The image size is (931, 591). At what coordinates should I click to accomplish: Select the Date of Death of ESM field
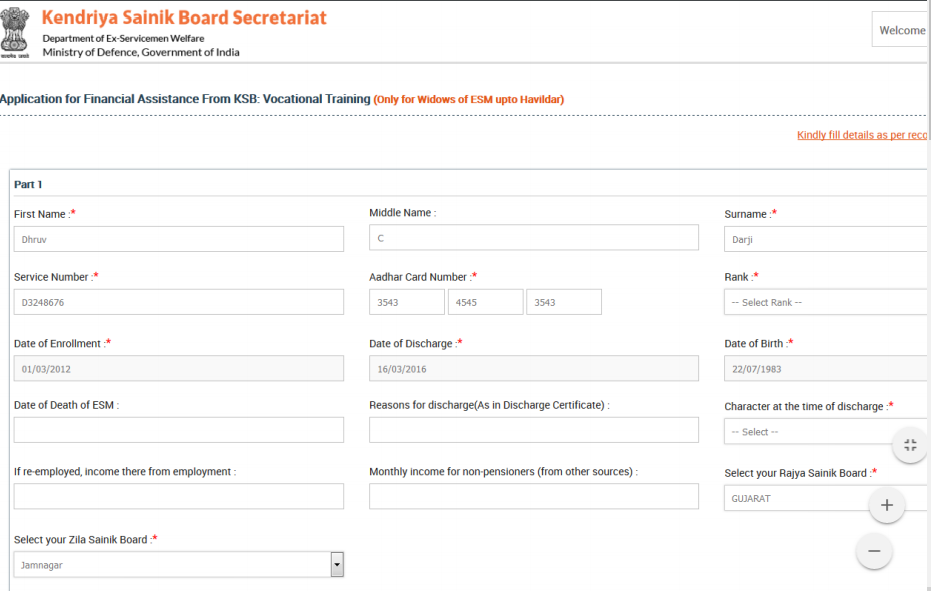tap(178, 430)
